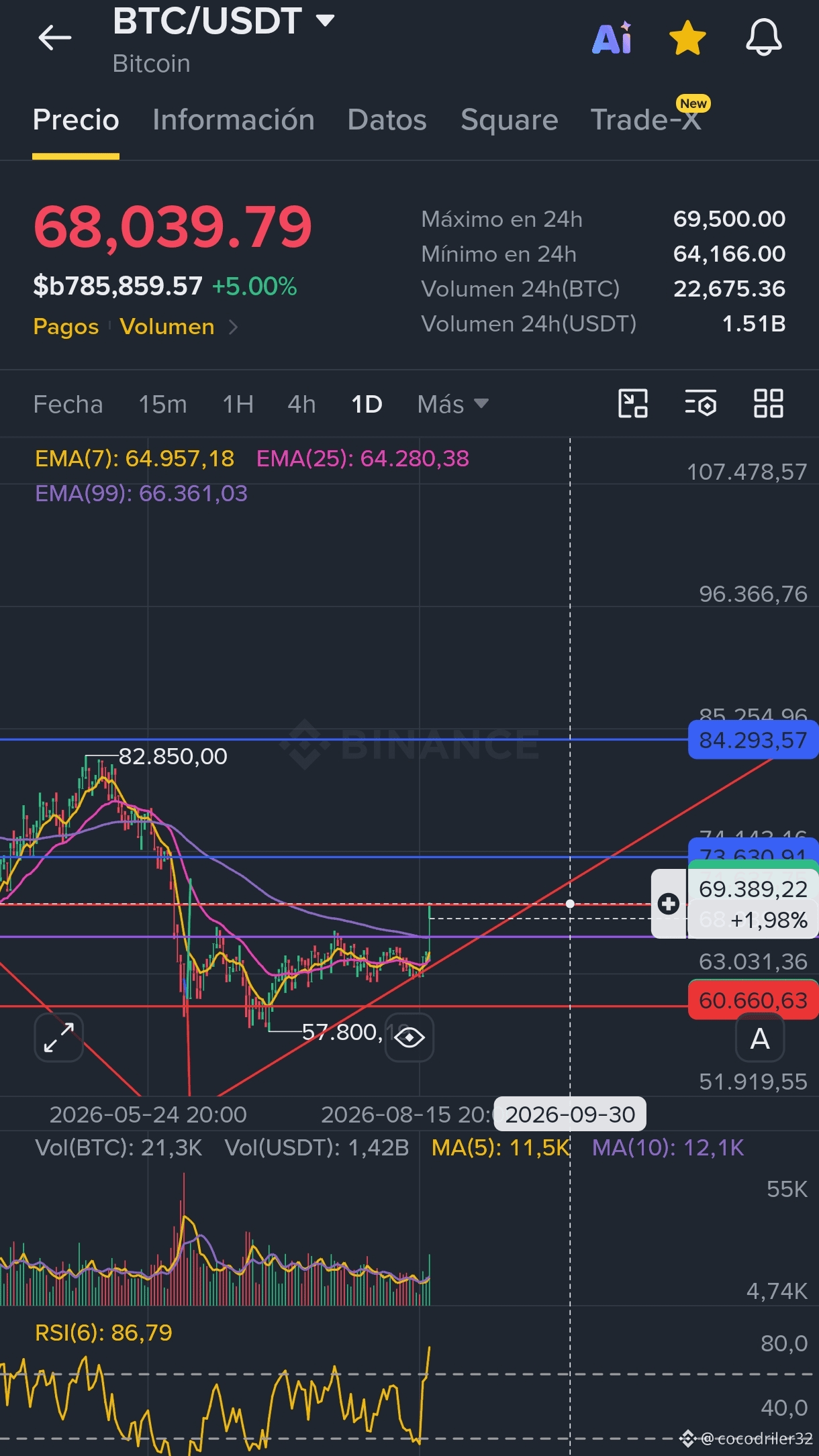Screen dimensions: 819x1456
Task: Tap the crosshair plus button
Action: pos(669,904)
